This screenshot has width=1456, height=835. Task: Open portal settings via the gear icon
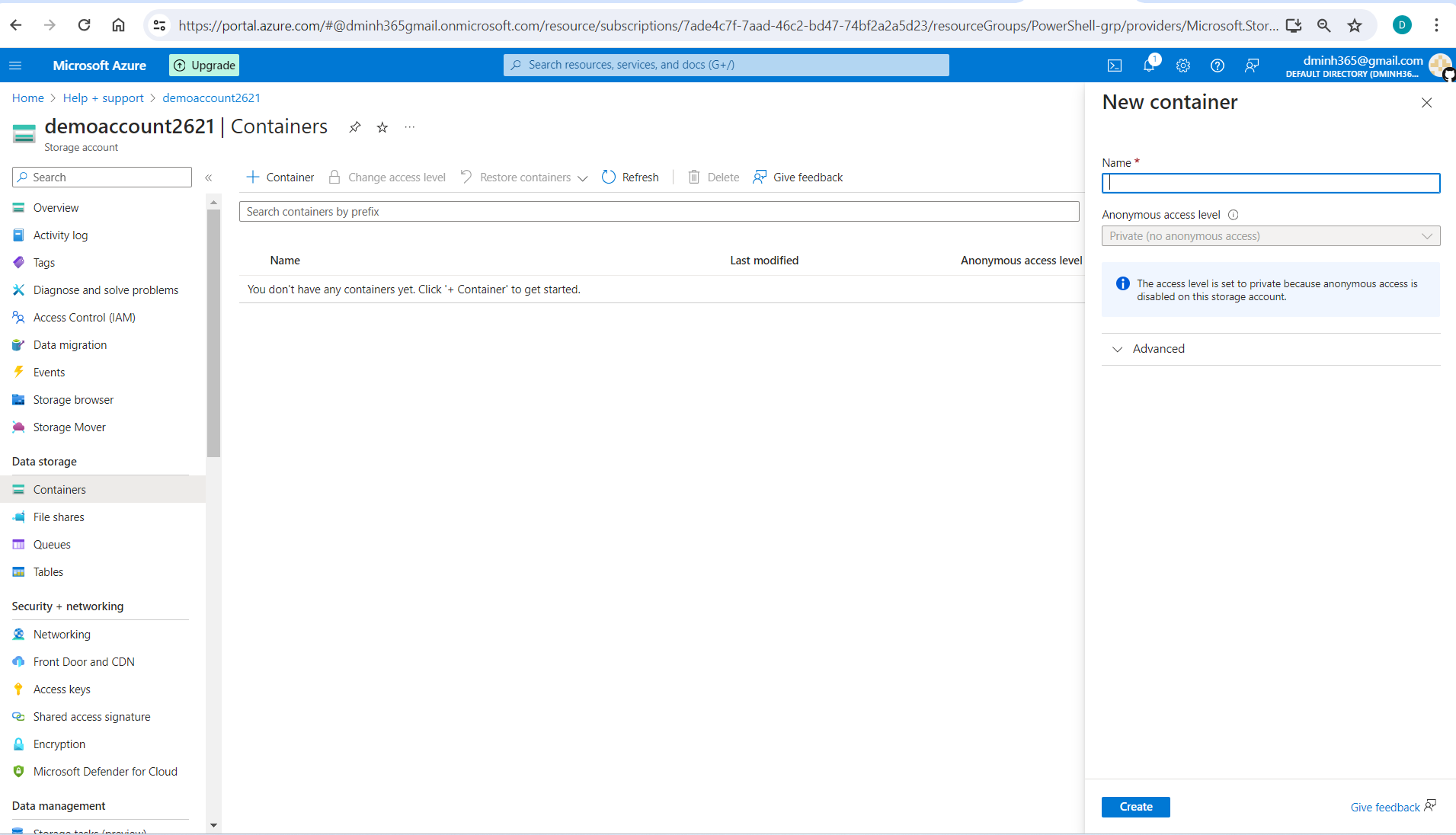[x=1182, y=66]
